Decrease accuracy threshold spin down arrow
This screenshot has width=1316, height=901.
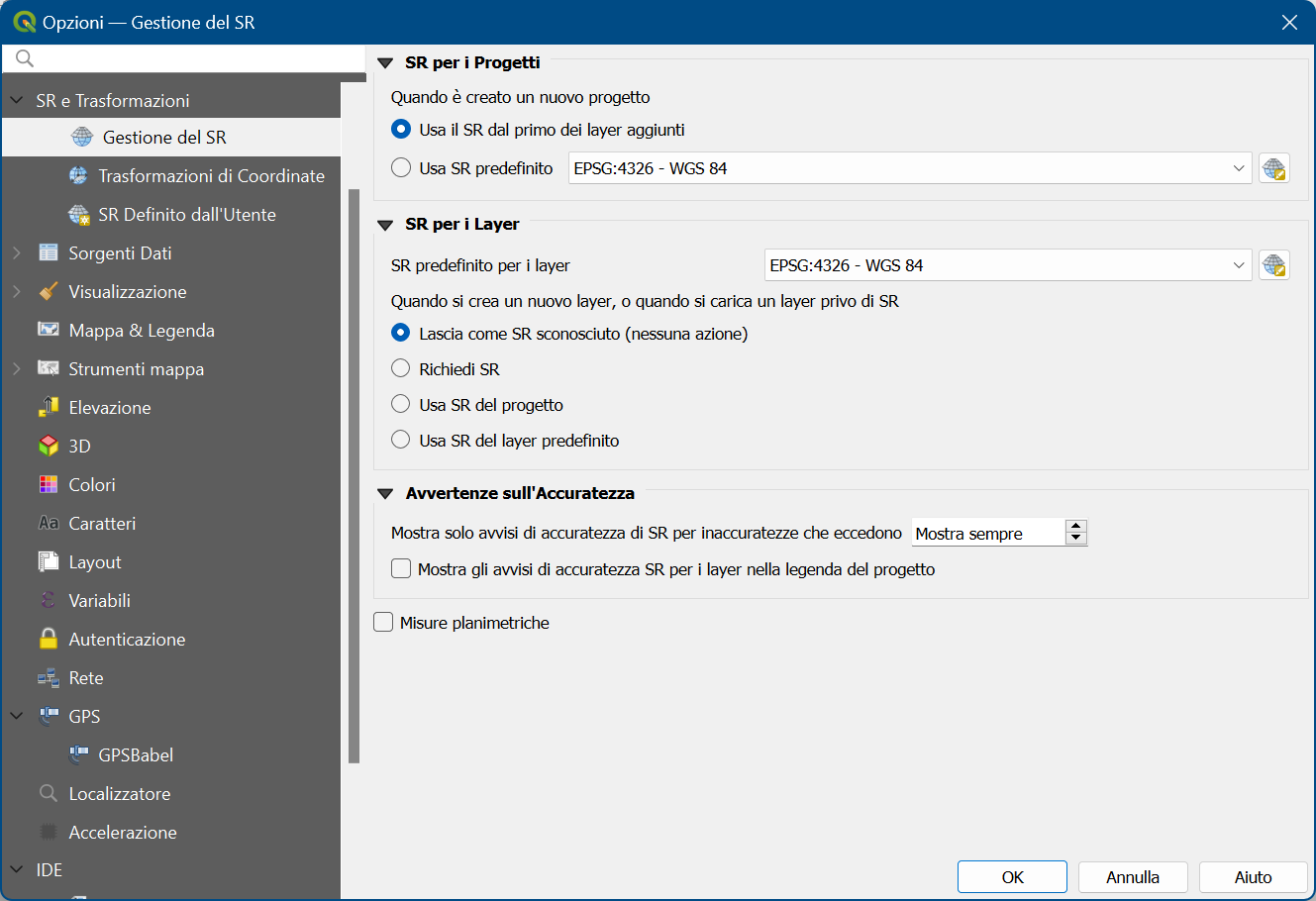[1076, 540]
